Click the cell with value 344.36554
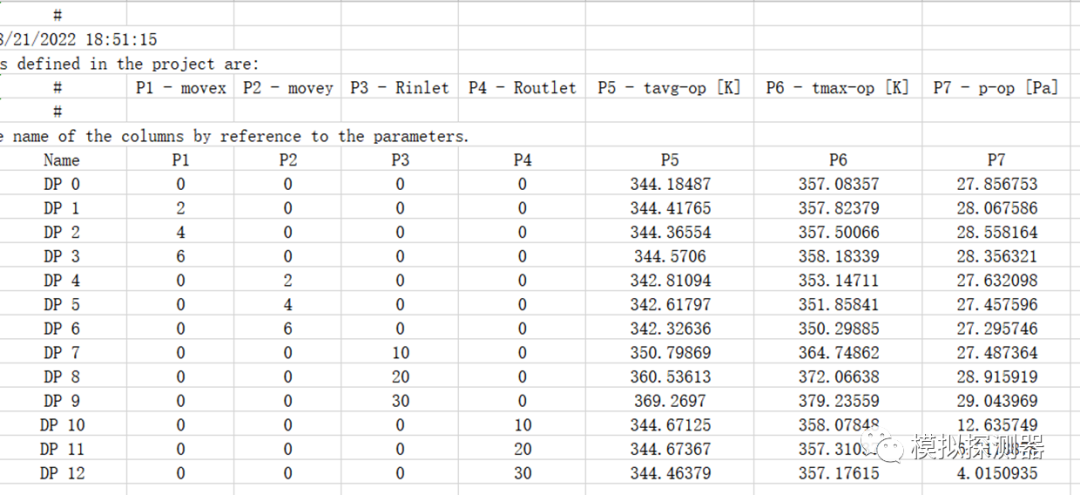The image size is (1080, 495). pos(669,232)
